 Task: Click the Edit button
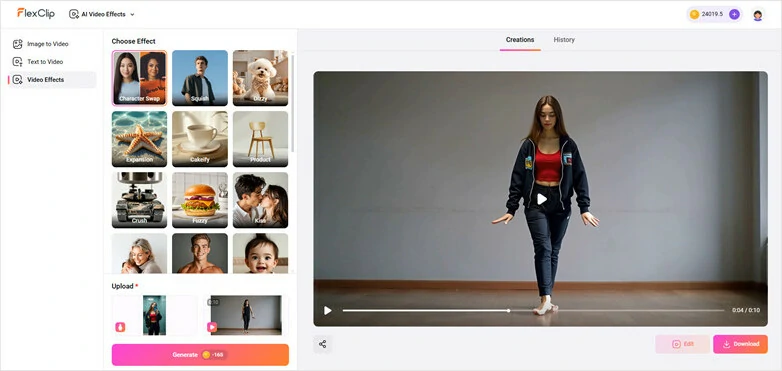683,344
